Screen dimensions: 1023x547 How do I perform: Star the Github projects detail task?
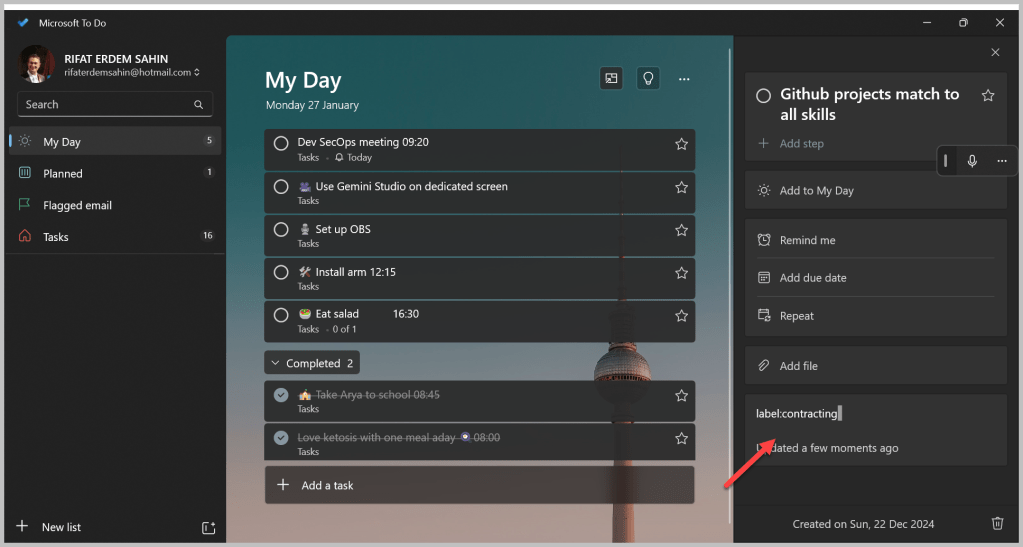(988, 96)
